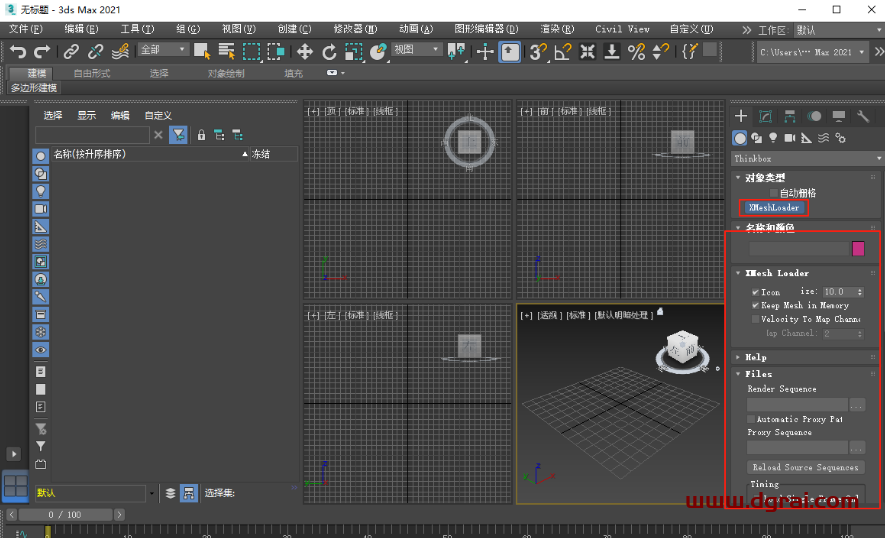Viewport: 885px width, 538px height.
Task: Browse for Render Sequence file
Action: coord(857,405)
